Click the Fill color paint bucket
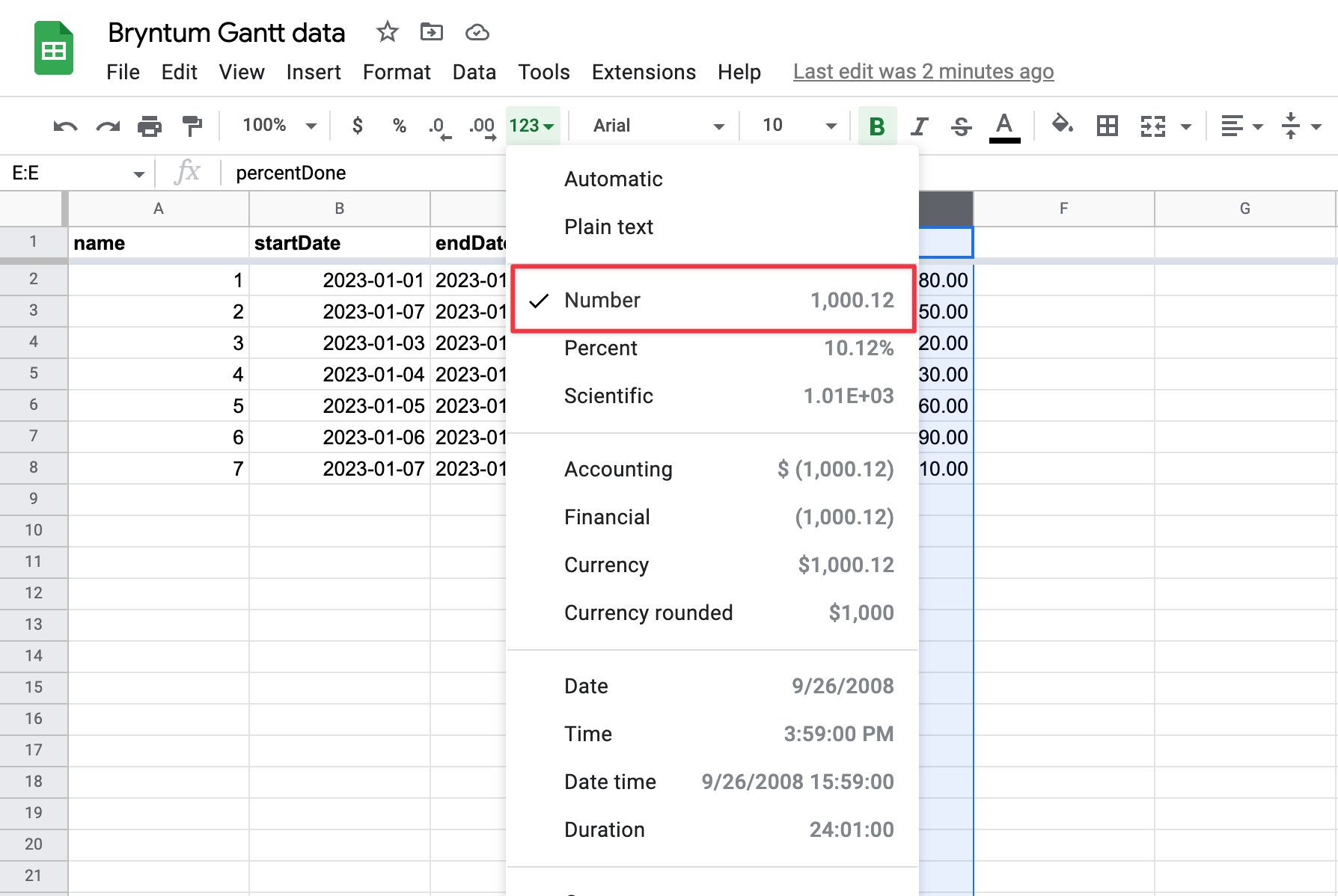The width and height of the screenshot is (1338, 896). pyautogui.click(x=1062, y=124)
